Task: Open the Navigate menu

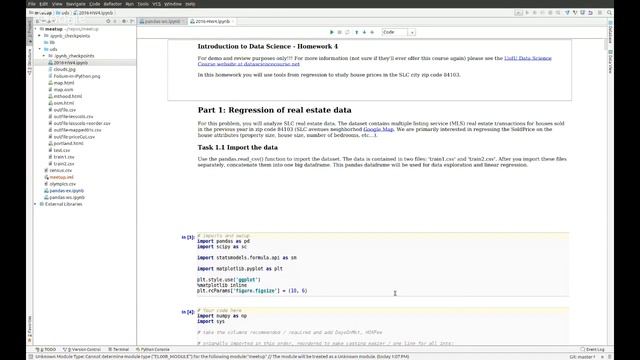Action: (76, 4)
